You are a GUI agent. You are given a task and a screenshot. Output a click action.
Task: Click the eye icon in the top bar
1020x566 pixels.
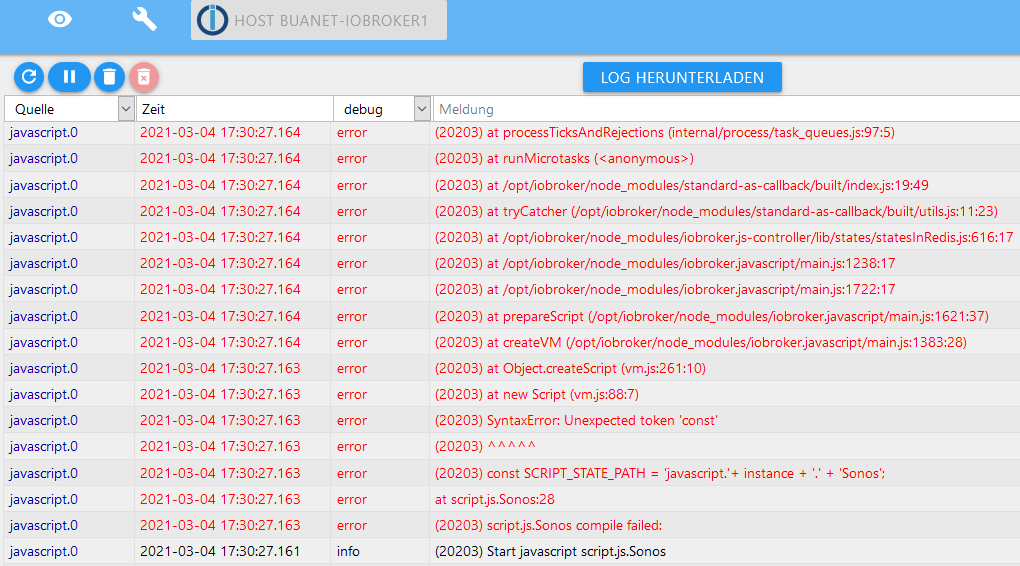click(x=60, y=19)
